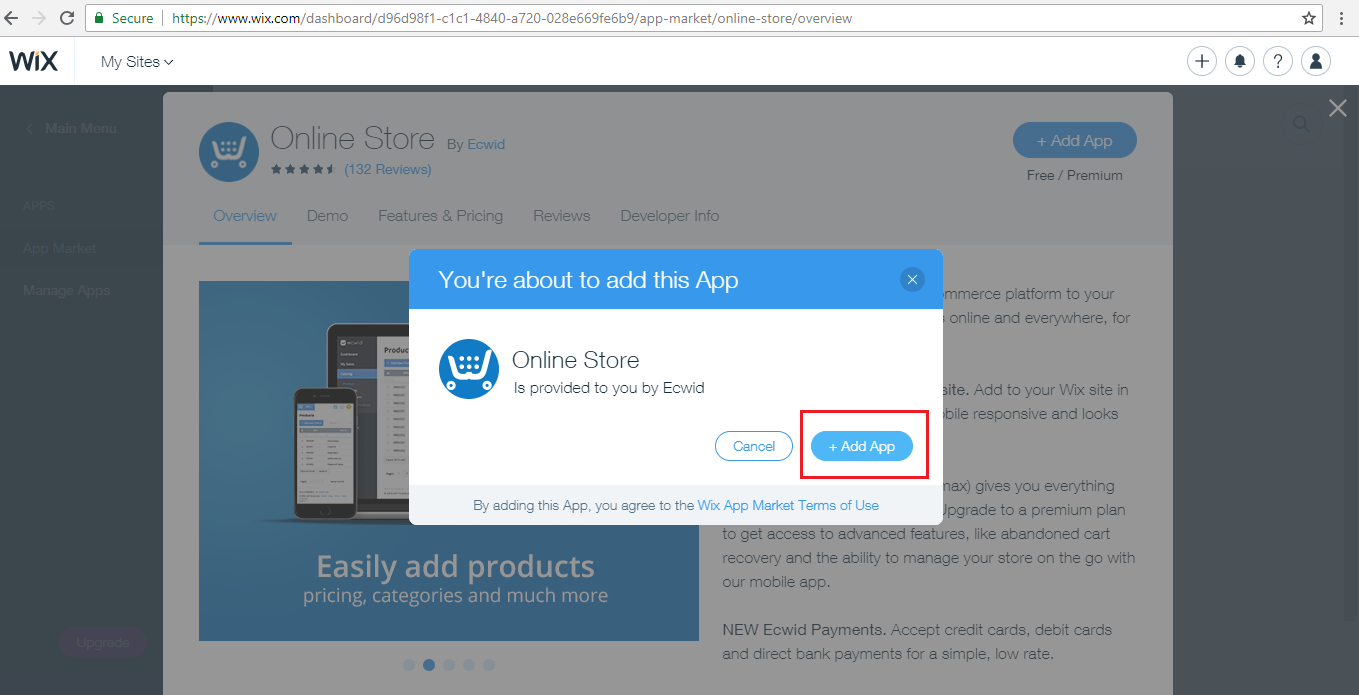1359x695 pixels.
Task: Open the 132 Reviews link
Action: point(388,169)
